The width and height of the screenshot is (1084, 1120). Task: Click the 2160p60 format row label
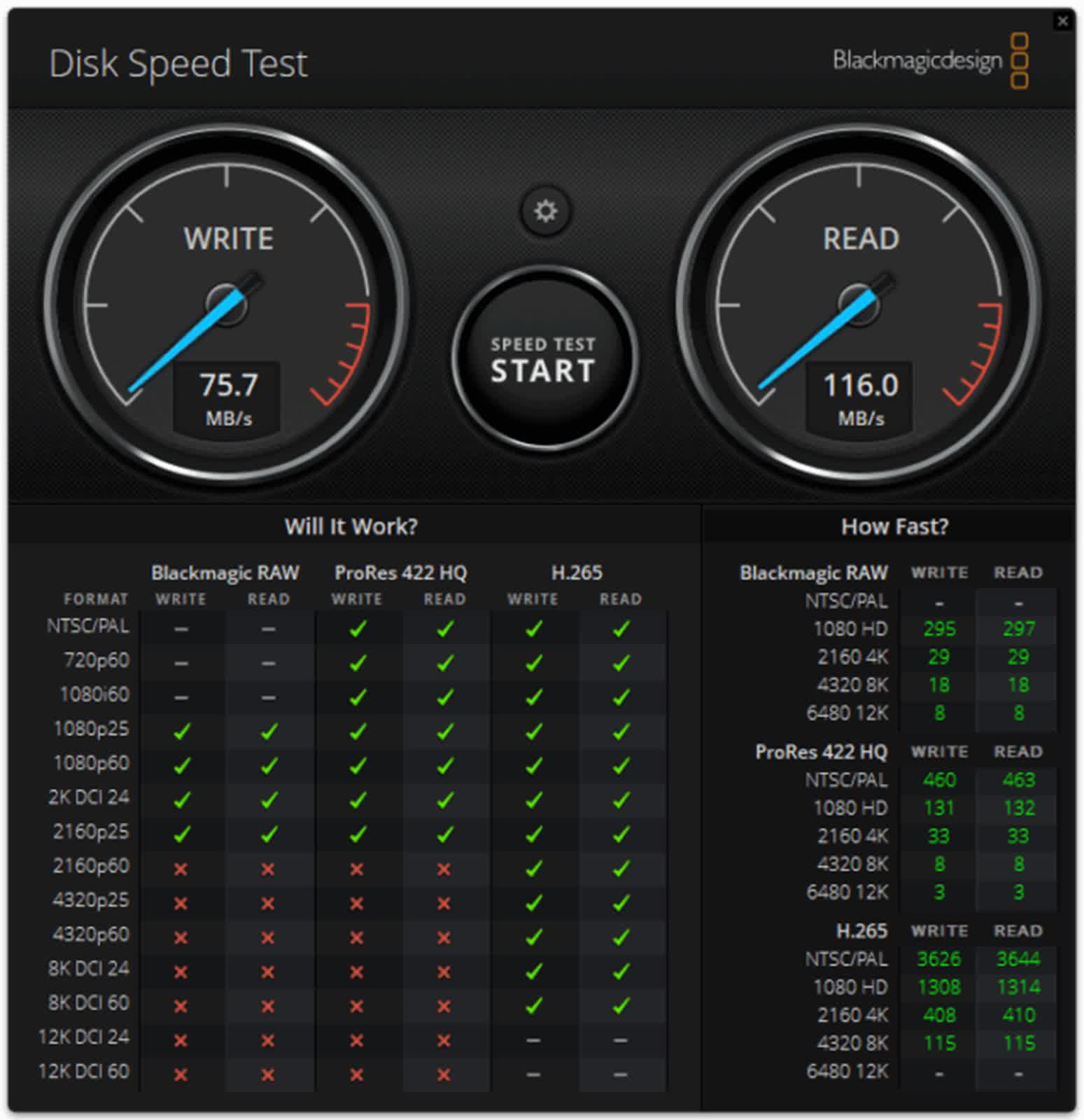tap(92, 866)
